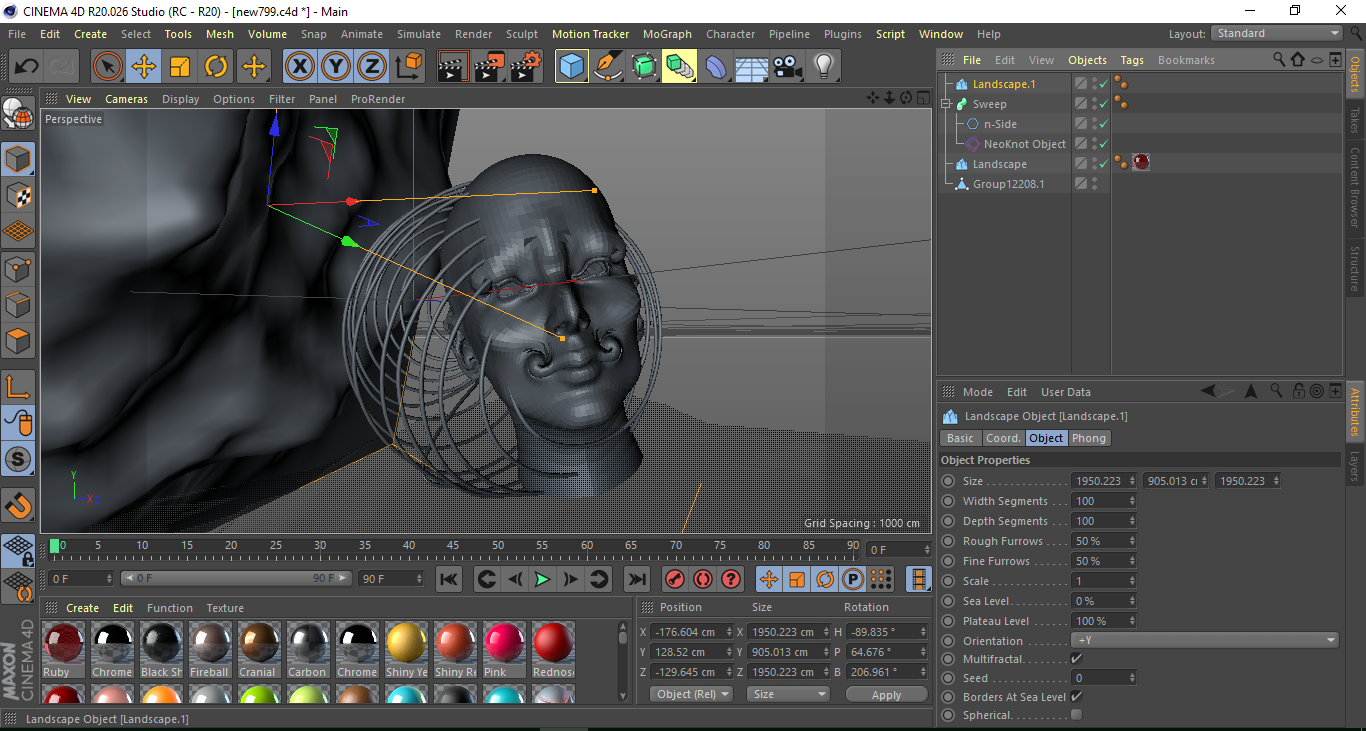Enable Axis mode icon
Screen dimensions: 1366x731
[x=18, y=387]
